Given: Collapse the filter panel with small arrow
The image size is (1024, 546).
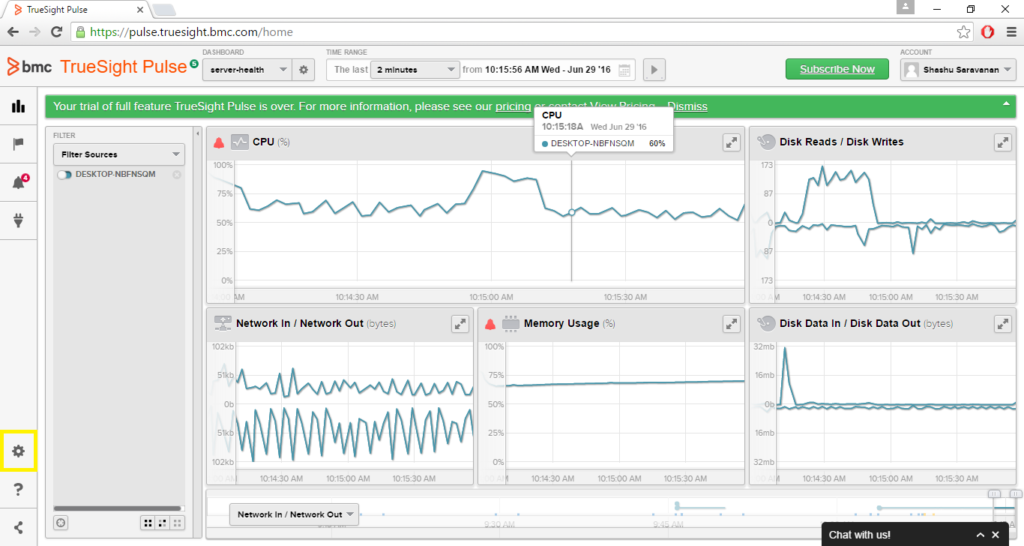Looking at the screenshot, I should click(198, 134).
